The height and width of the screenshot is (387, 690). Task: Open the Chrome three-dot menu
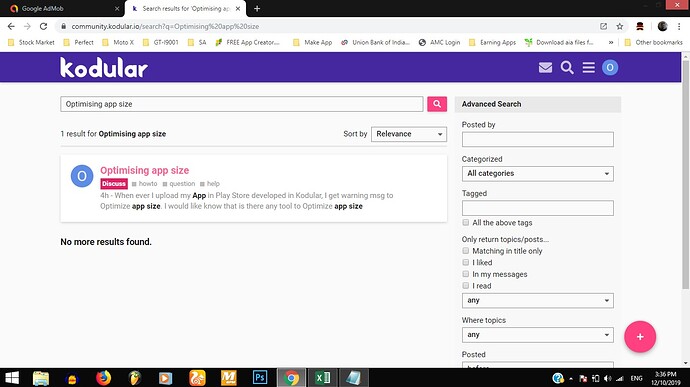point(679,26)
